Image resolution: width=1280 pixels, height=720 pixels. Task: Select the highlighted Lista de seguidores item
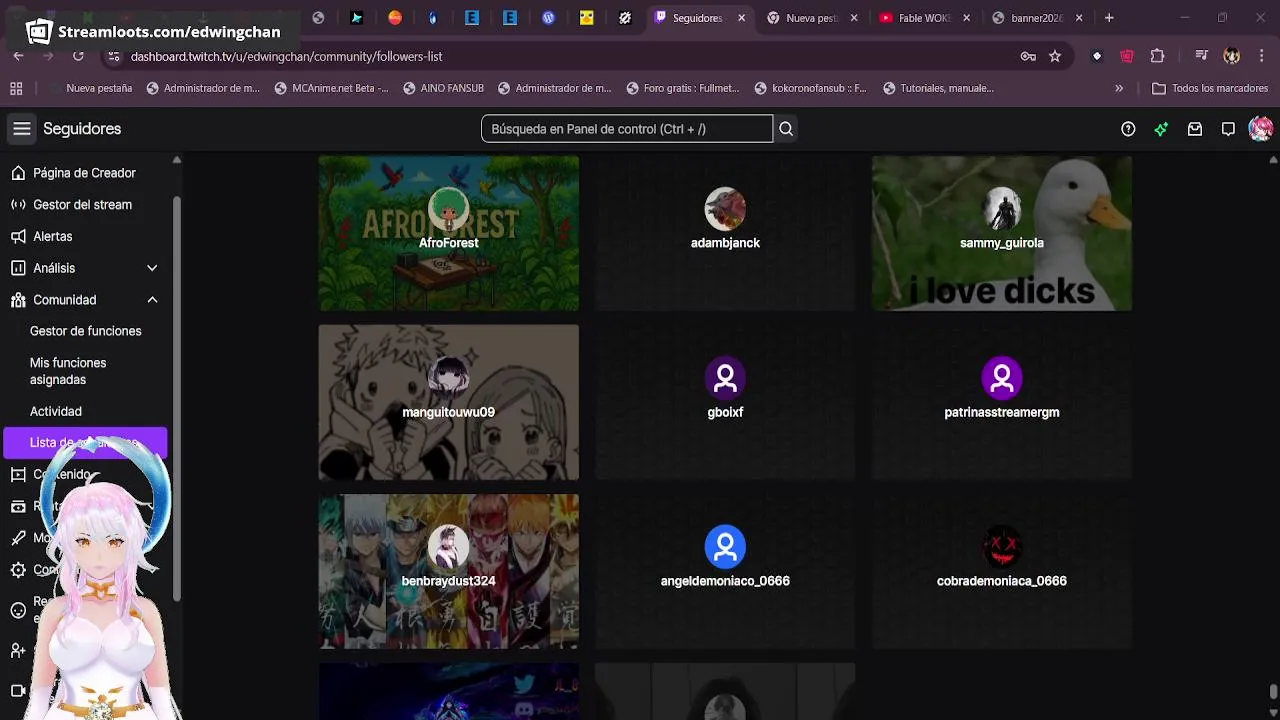pos(85,443)
